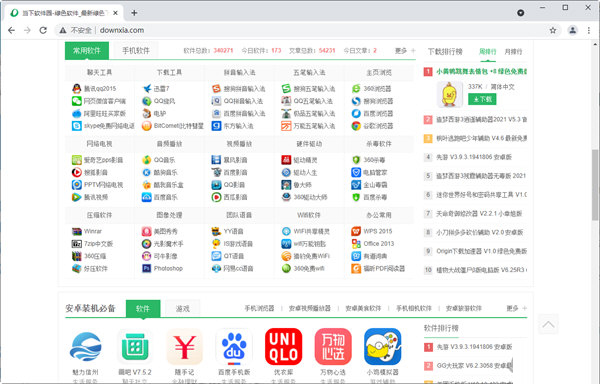Reload the downxia.com page
The height and width of the screenshot is (384, 600).
click(43, 30)
